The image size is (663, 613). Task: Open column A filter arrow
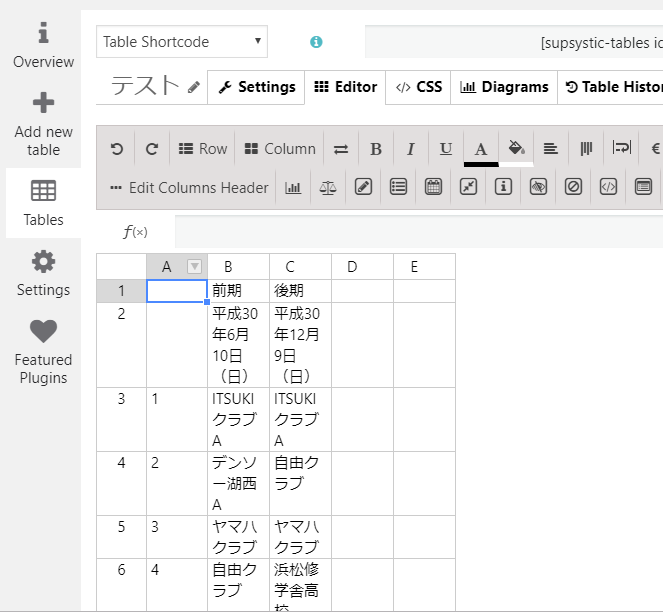coord(195,266)
